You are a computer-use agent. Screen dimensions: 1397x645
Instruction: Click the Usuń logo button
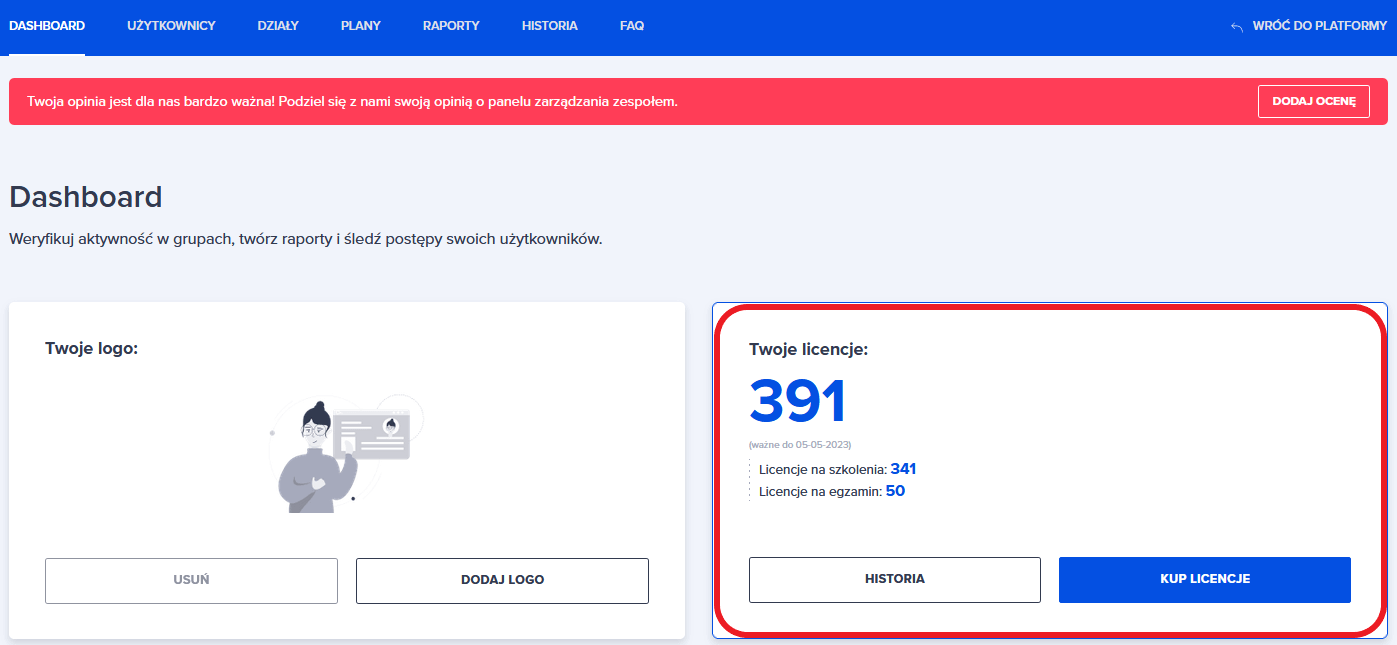(x=191, y=580)
